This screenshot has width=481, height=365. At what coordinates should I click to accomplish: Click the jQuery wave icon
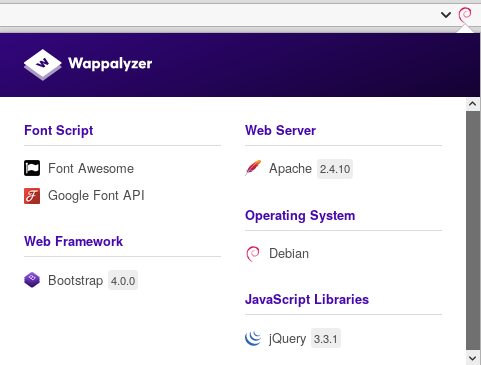[x=253, y=338]
